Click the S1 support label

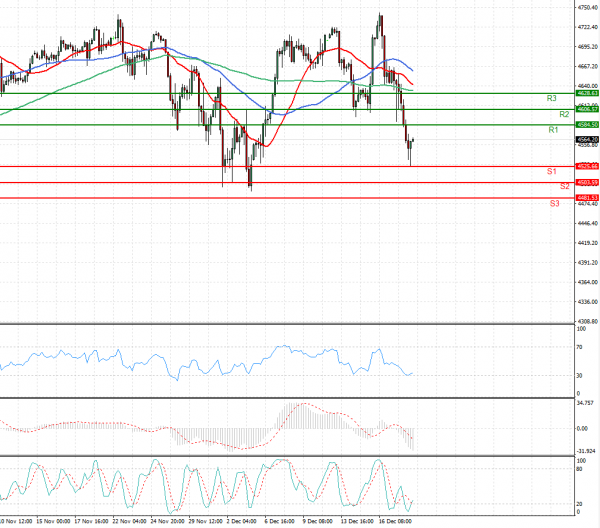551,171
